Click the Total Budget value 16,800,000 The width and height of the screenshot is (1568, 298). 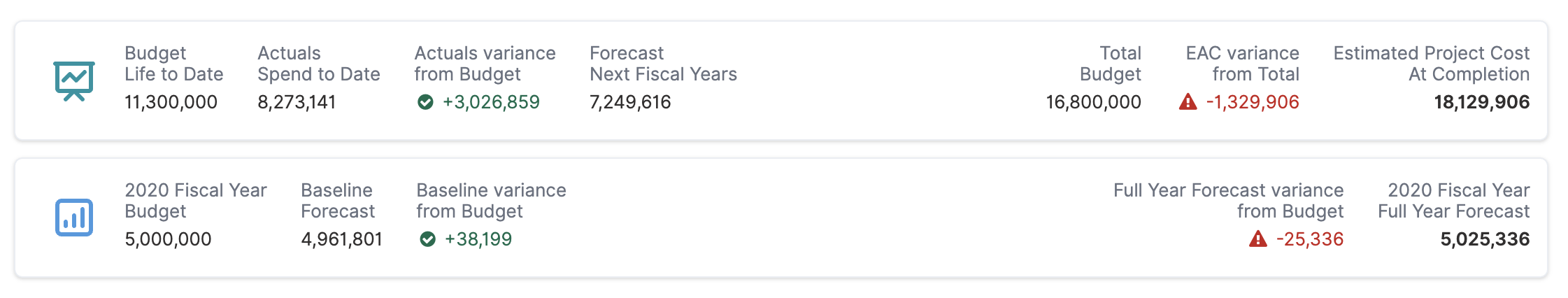point(1094,102)
